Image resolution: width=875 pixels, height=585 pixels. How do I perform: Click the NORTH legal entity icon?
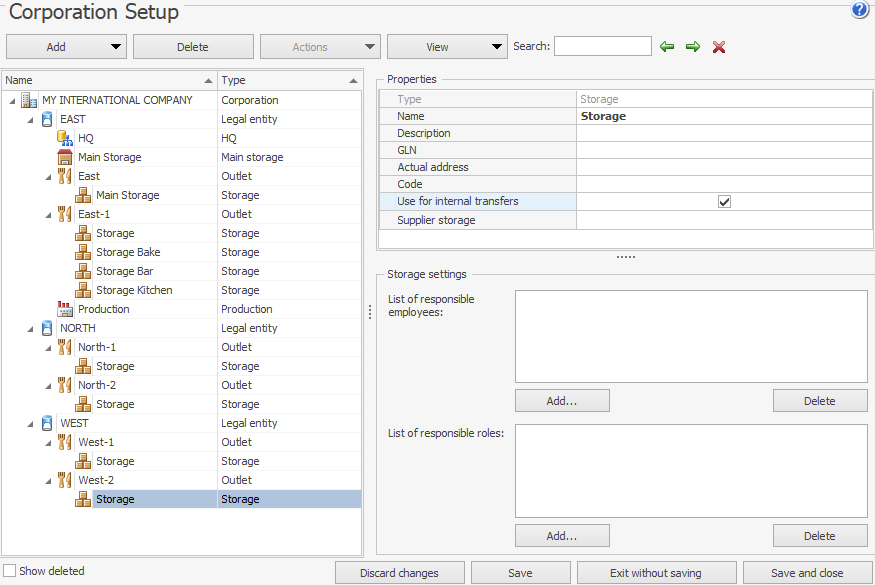[x=47, y=328]
